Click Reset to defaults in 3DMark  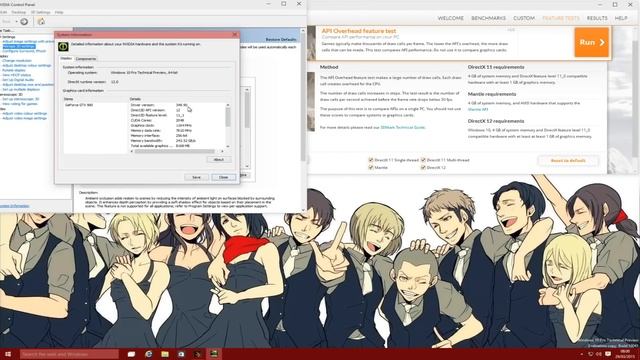(568, 161)
